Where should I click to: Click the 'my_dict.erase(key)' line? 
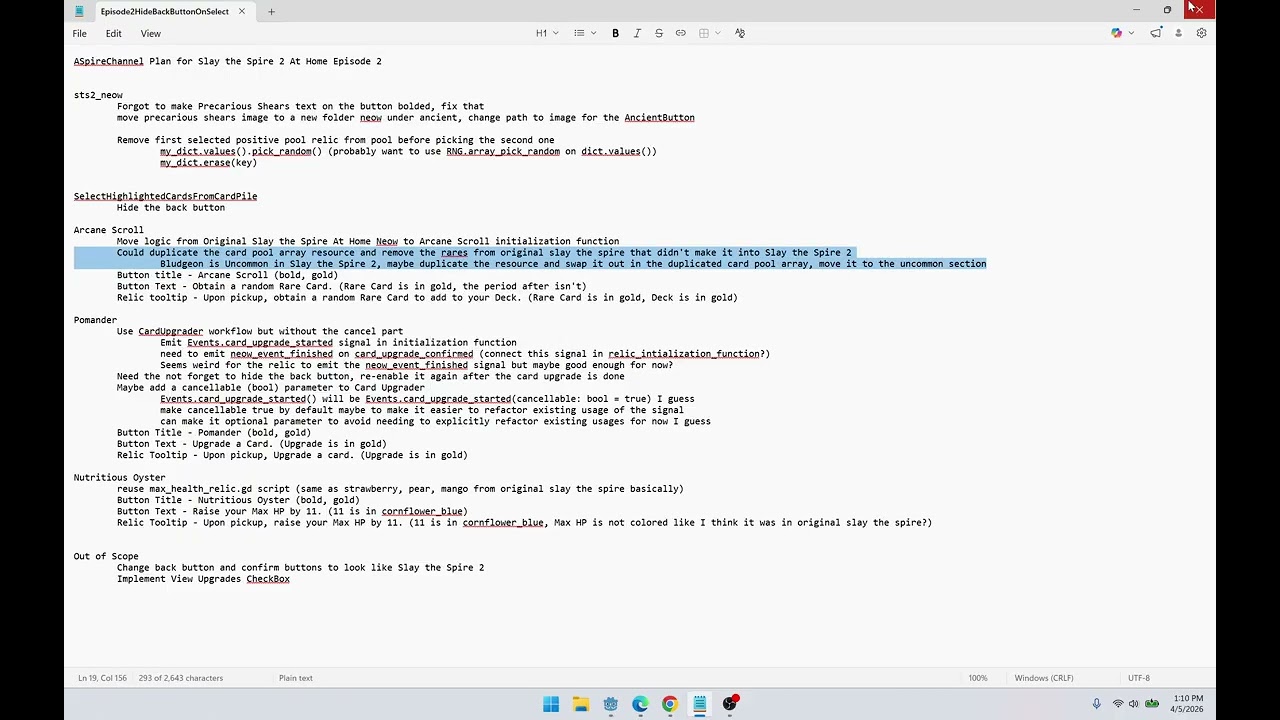coord(208,163)
